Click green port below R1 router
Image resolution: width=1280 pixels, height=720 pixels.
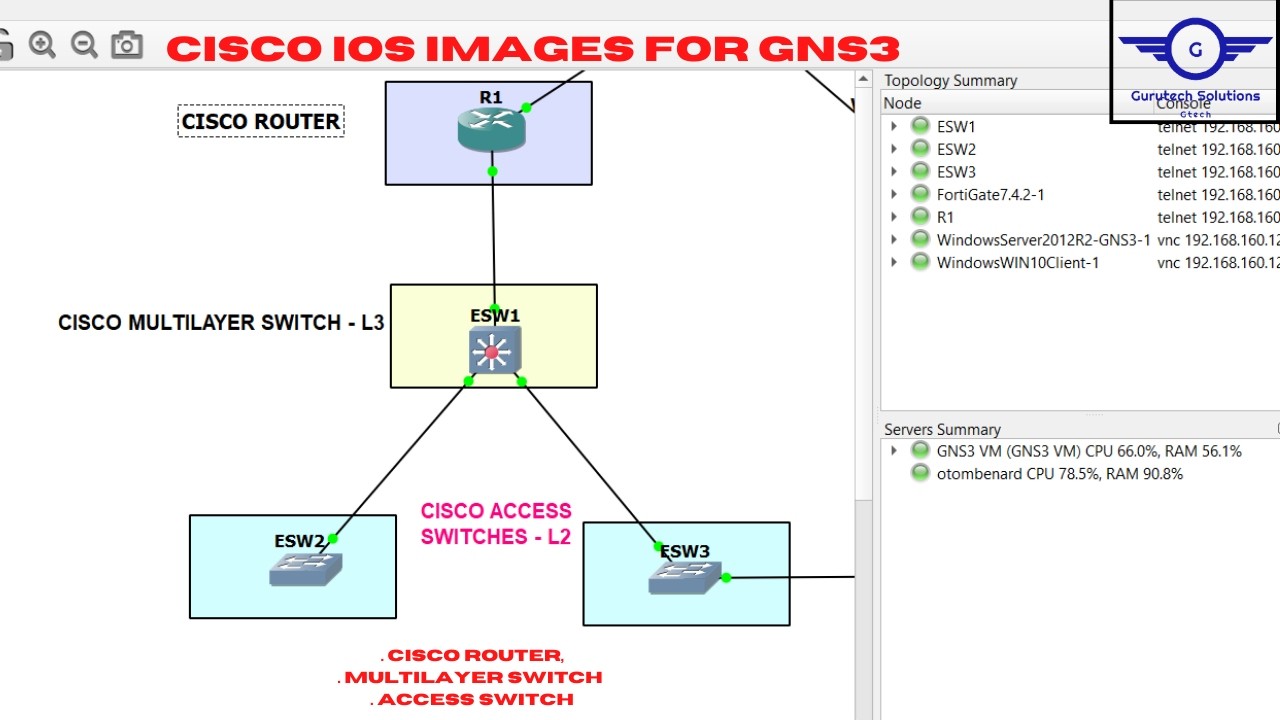point(492,171)
